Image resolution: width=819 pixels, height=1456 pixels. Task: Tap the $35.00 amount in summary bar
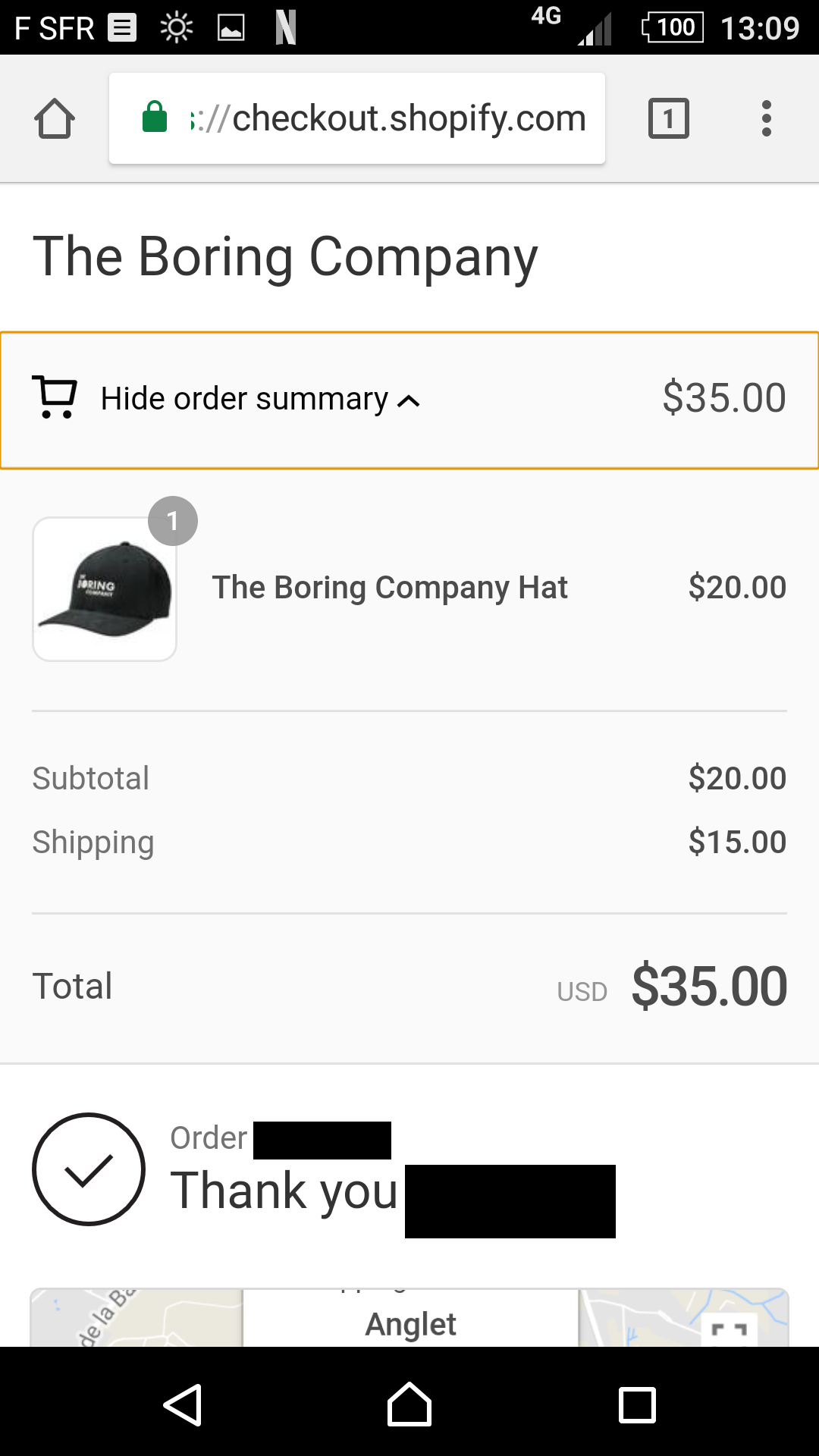pos(723,398)
